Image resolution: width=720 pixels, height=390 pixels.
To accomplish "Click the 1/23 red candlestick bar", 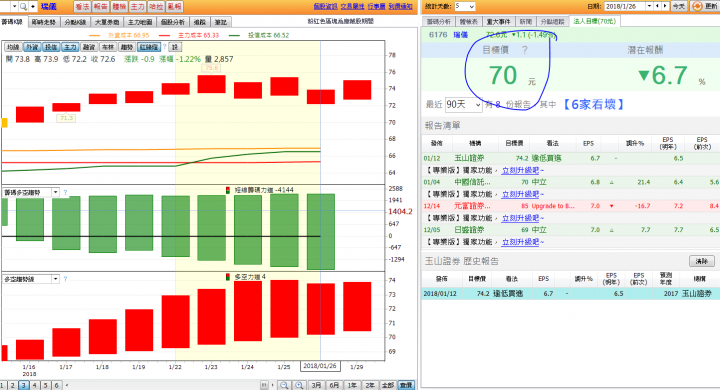I will pyautogui.click(x=211, y=84).
